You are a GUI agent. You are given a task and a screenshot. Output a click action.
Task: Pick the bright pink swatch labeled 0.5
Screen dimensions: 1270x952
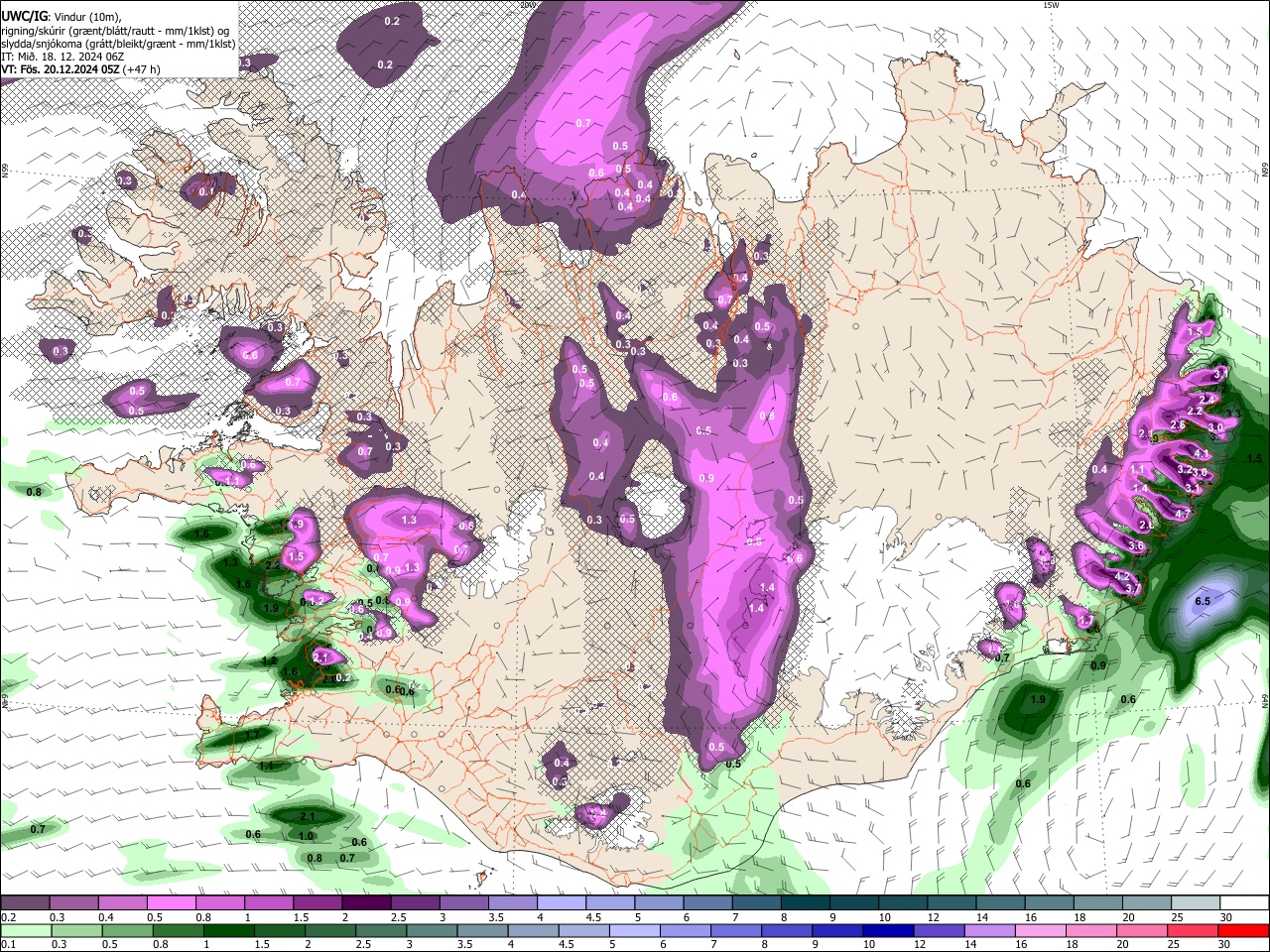pyautogui.click(x=171, y=903)
